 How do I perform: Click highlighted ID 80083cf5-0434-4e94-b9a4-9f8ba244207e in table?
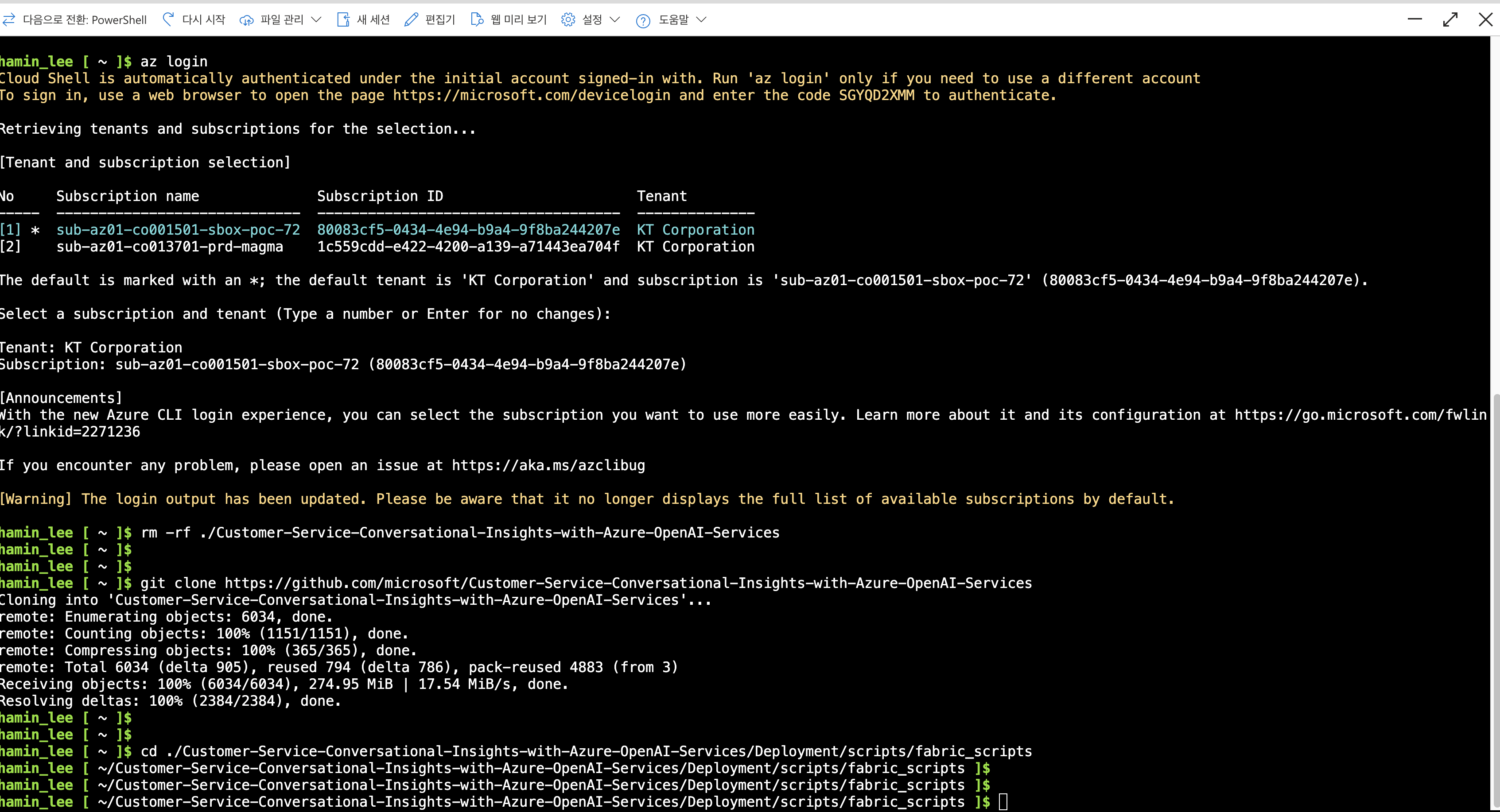tap(468, 229)
